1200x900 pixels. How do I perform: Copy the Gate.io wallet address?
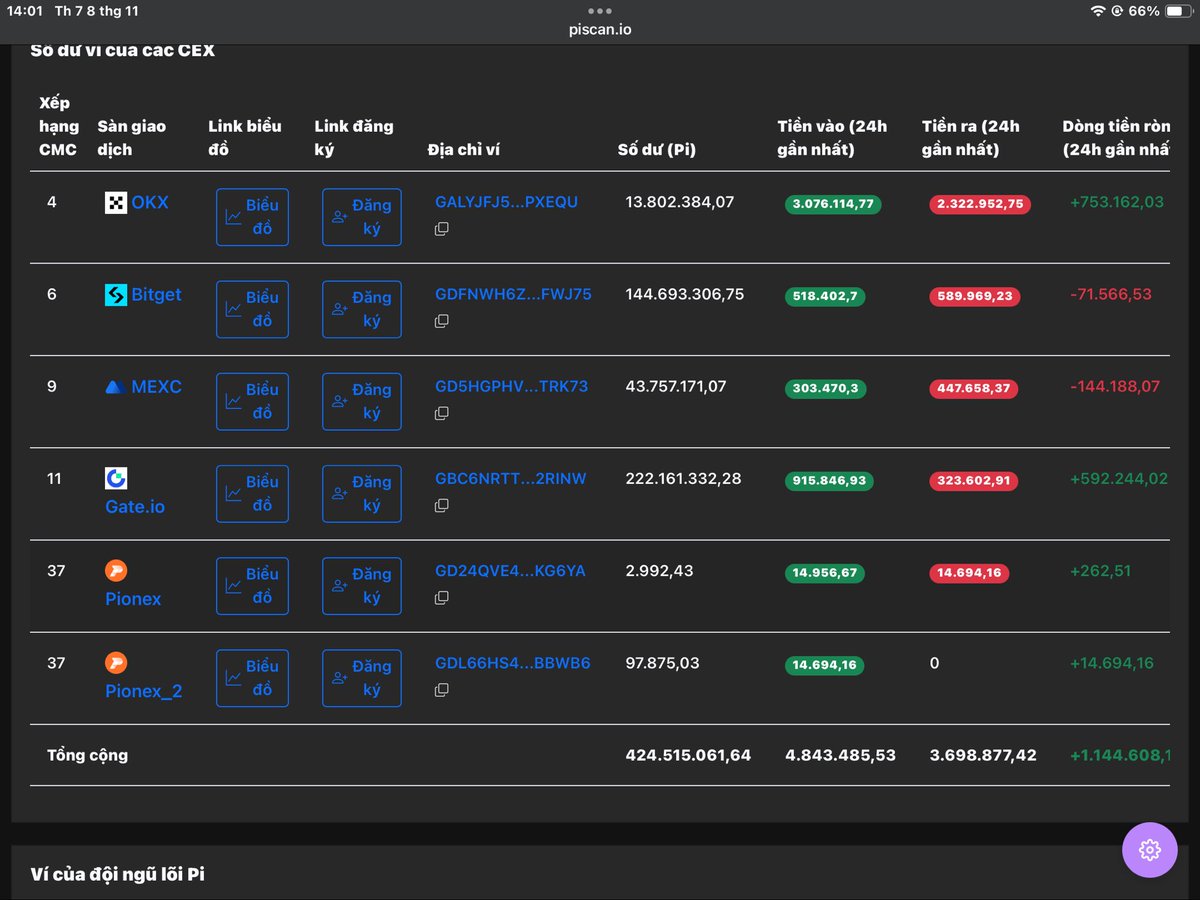click(x=441, y=506)
